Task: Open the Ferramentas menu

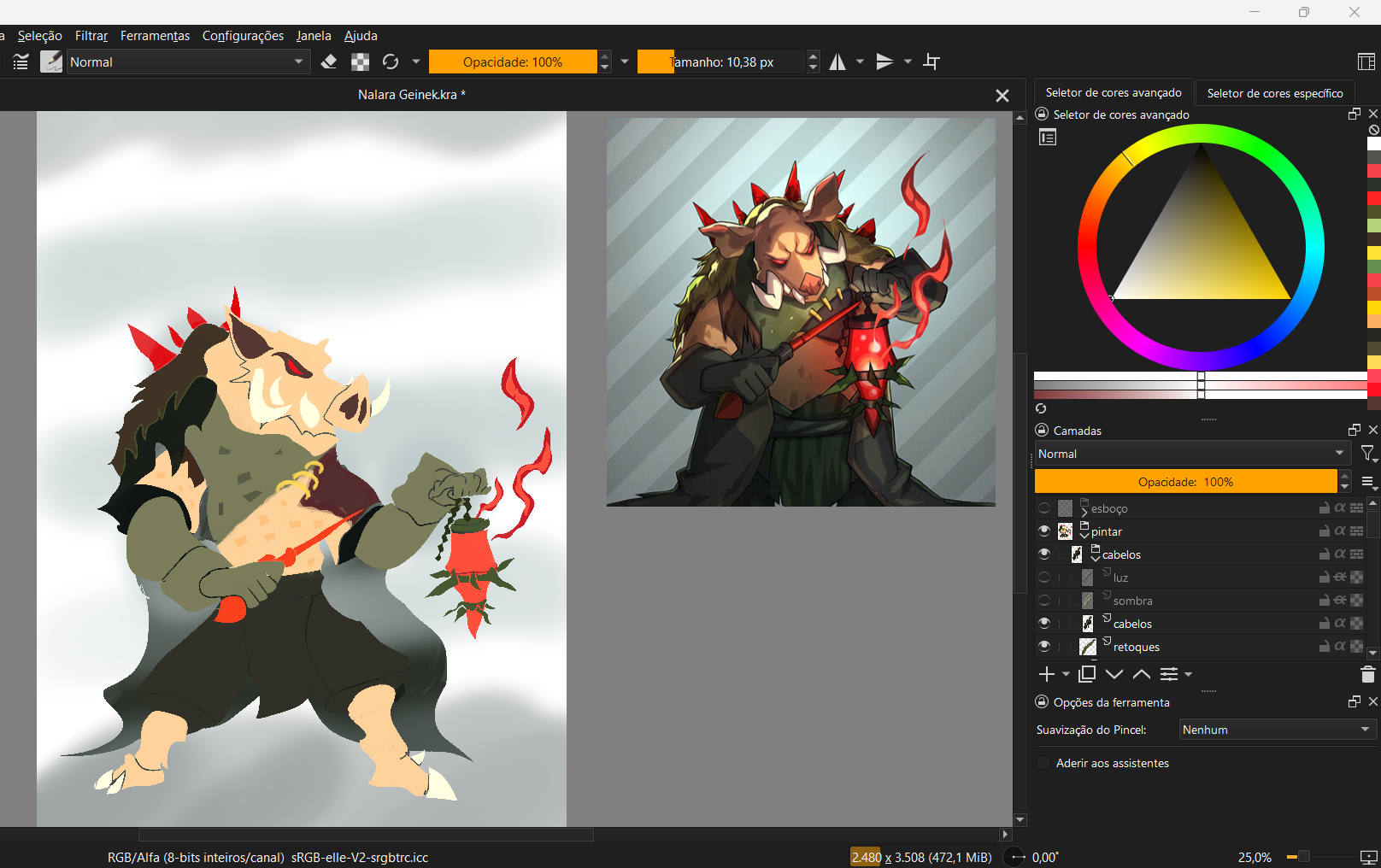Action: click(x=155, y=36)
